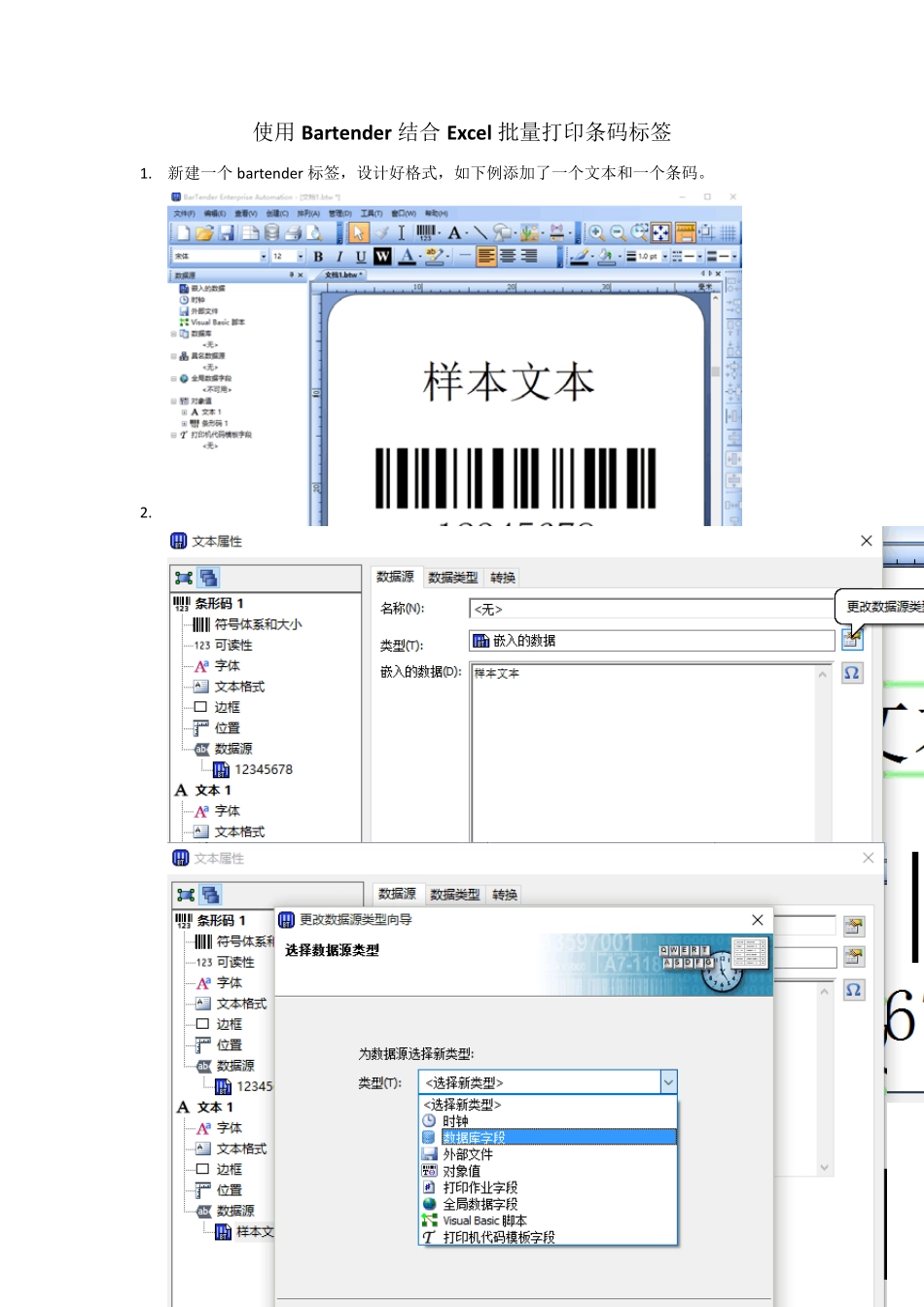Click white-on-black W text button
The height and width of the screenshot is (1307, 924).
[x=381, y=256]
